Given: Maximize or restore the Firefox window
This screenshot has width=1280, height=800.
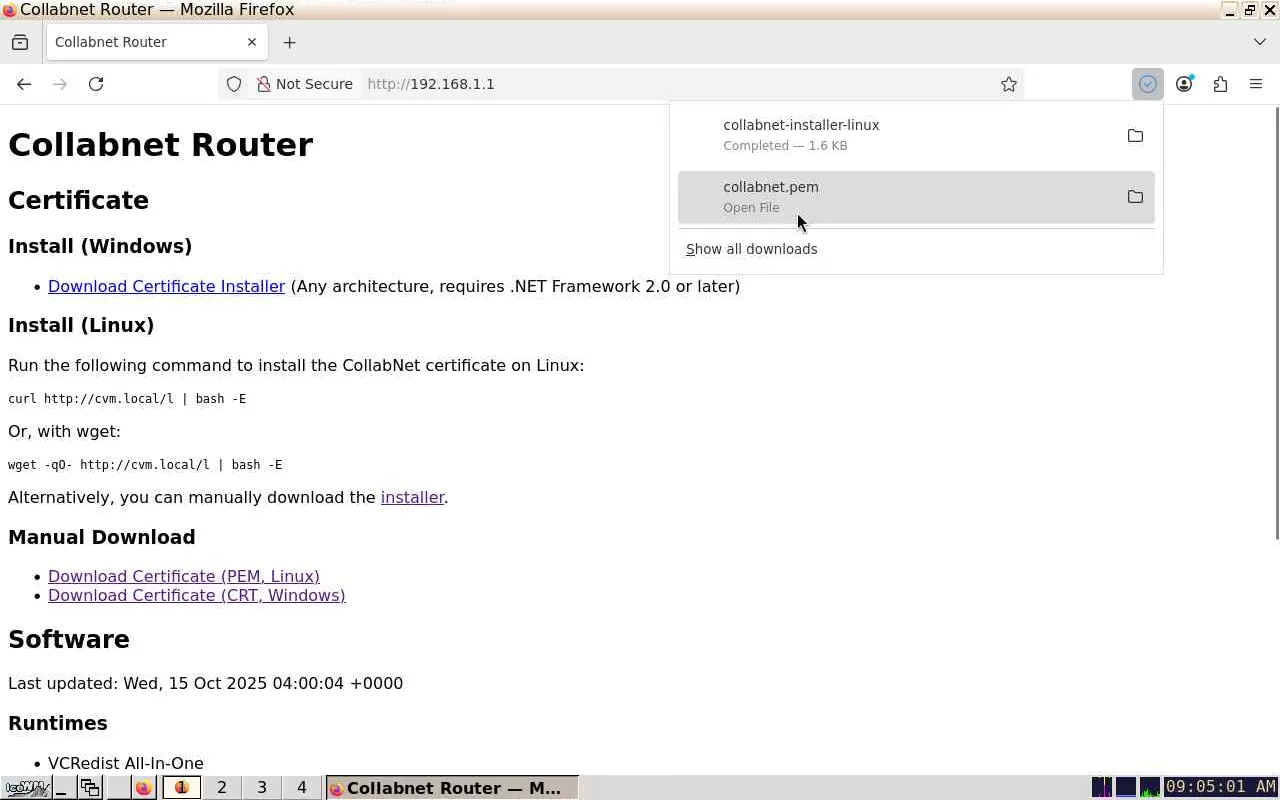Looking at the screenshot, I should tap(1250, 10).
